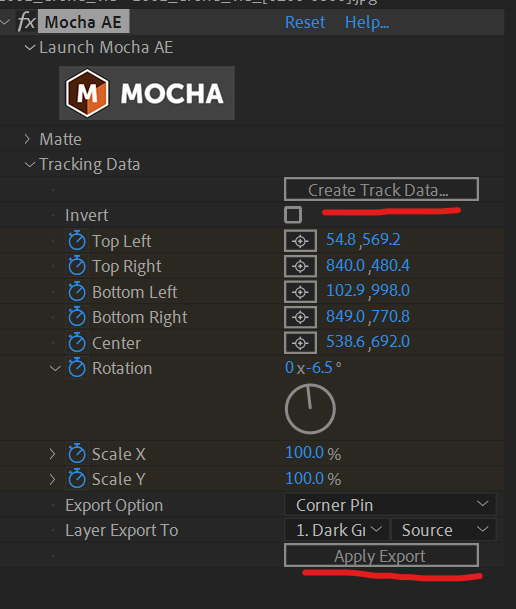The image size is (516, 609).
Task: Click Top Right value 840.0
Action: [345, 265]
